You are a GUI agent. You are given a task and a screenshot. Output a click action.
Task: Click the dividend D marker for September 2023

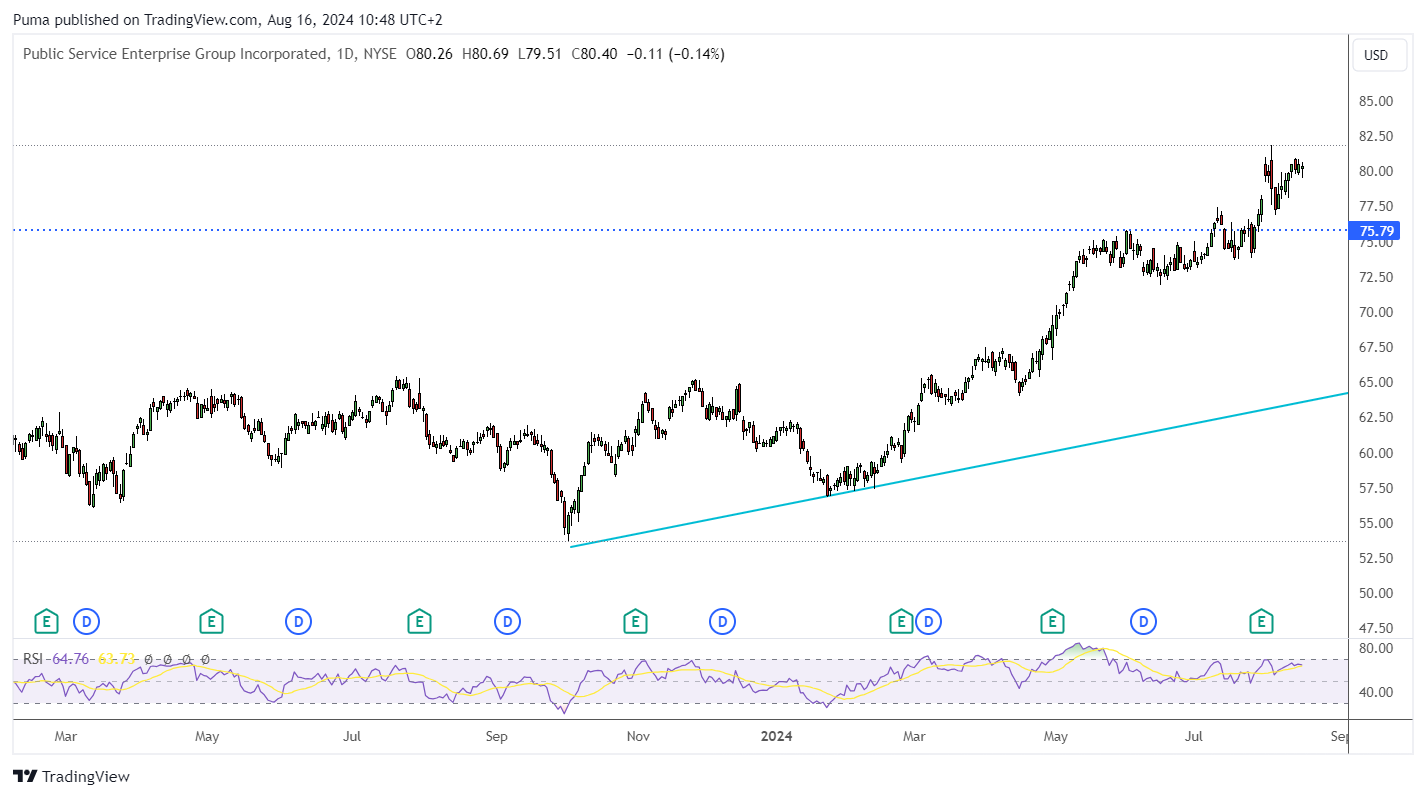point(508,622)
